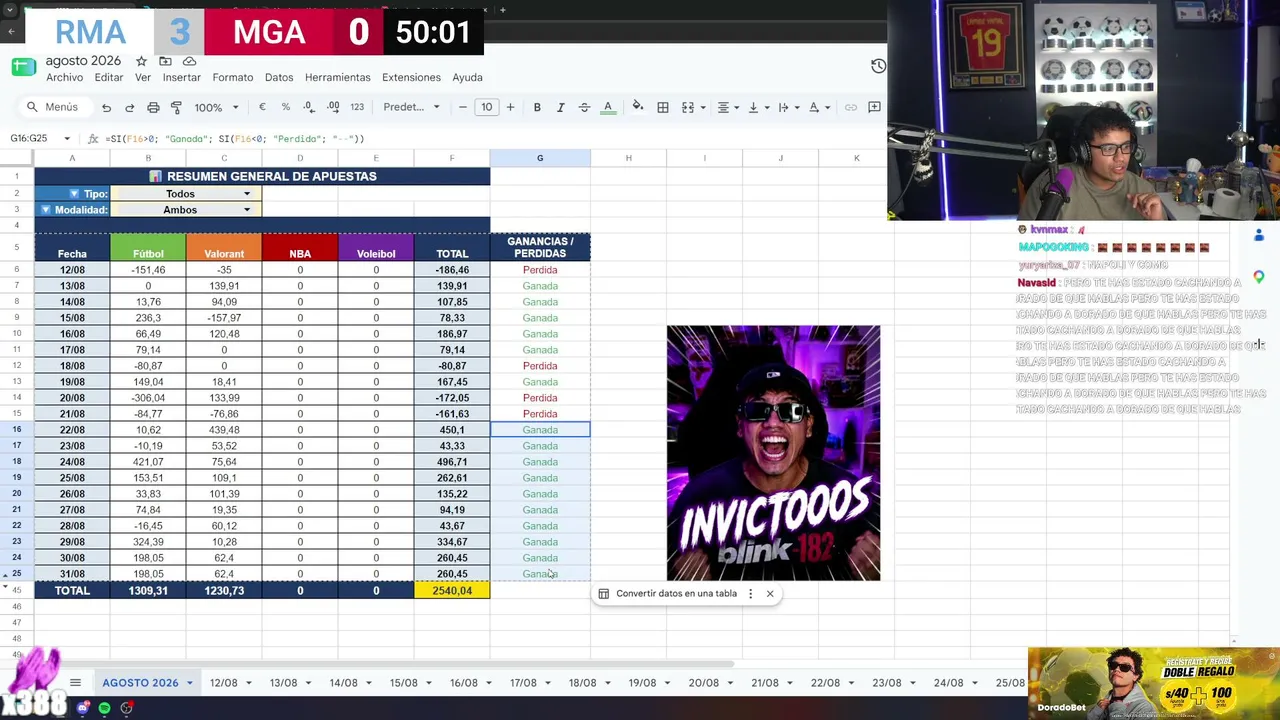Open the borders tool
Screen dimensions: 1280x720
(662, 108)
